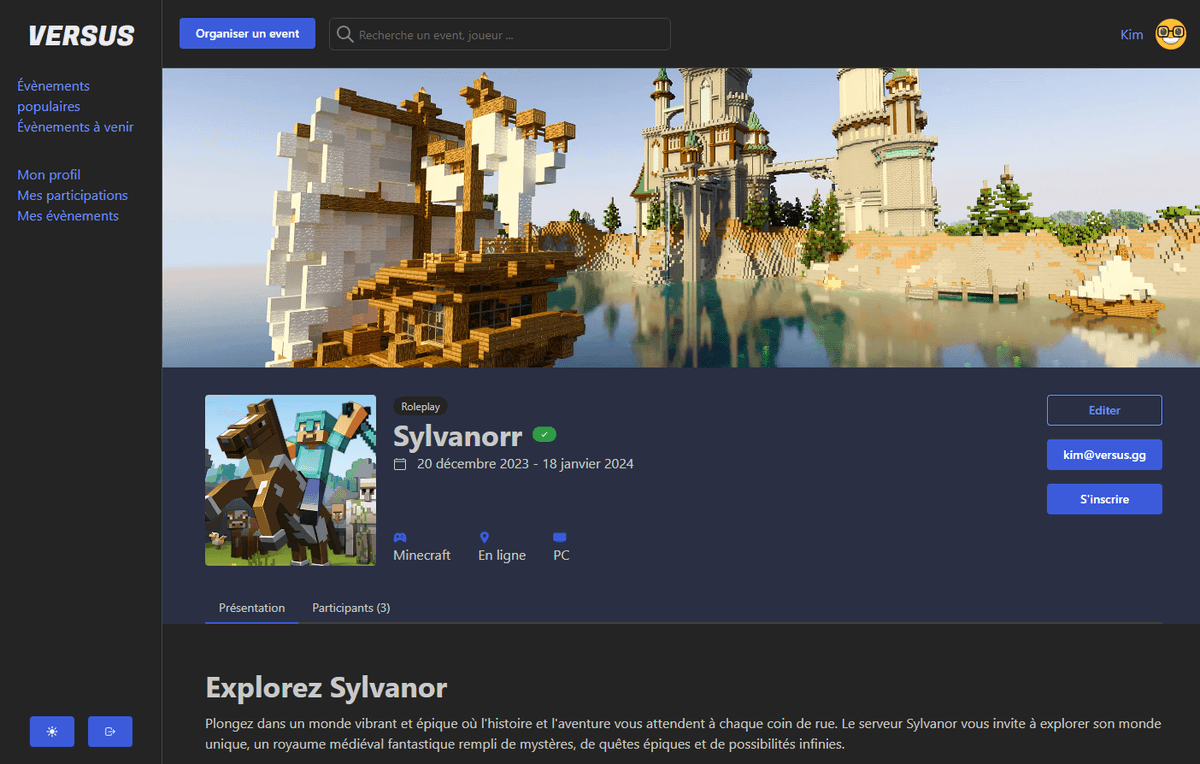Toggle light theme with the sun button
Viewport: 1200px width, 764px height.
[52, 732]
